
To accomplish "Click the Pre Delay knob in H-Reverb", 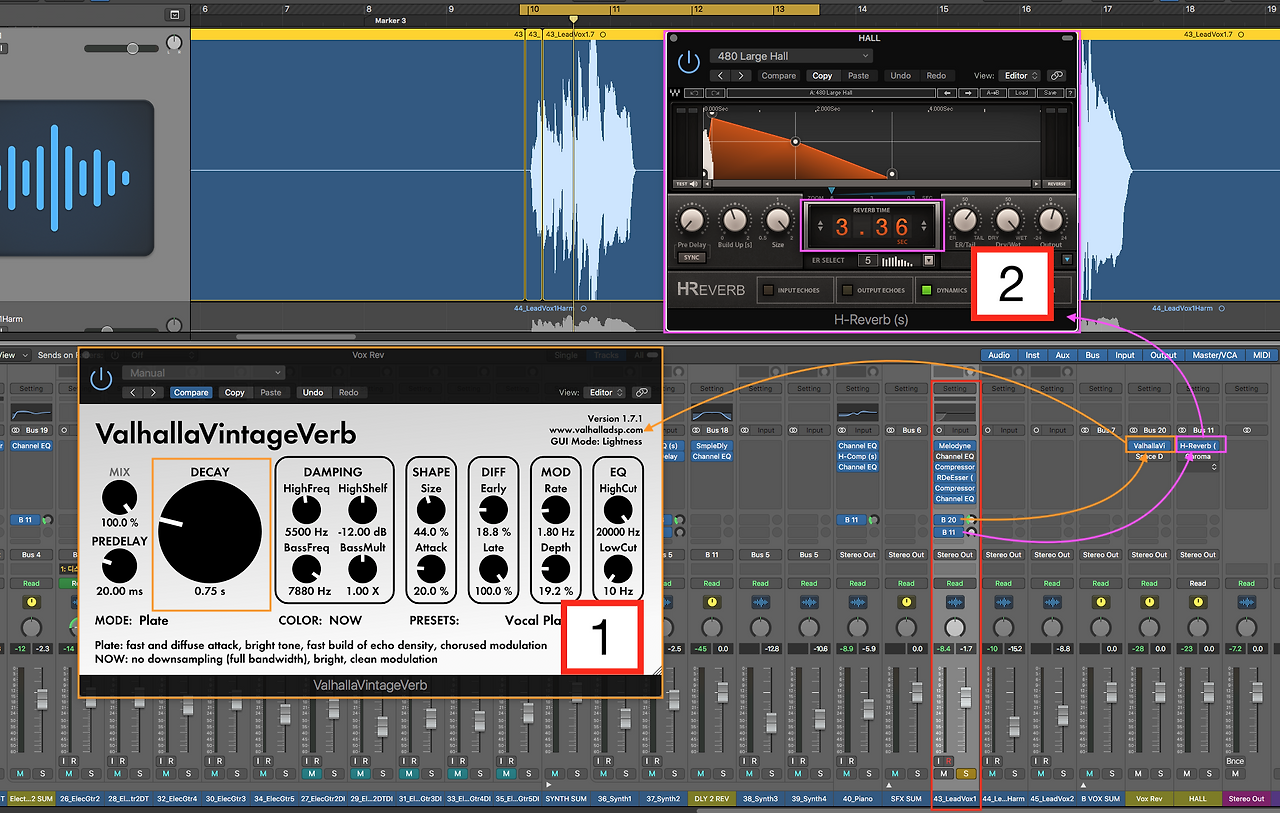I will click(x=690, y=218).
